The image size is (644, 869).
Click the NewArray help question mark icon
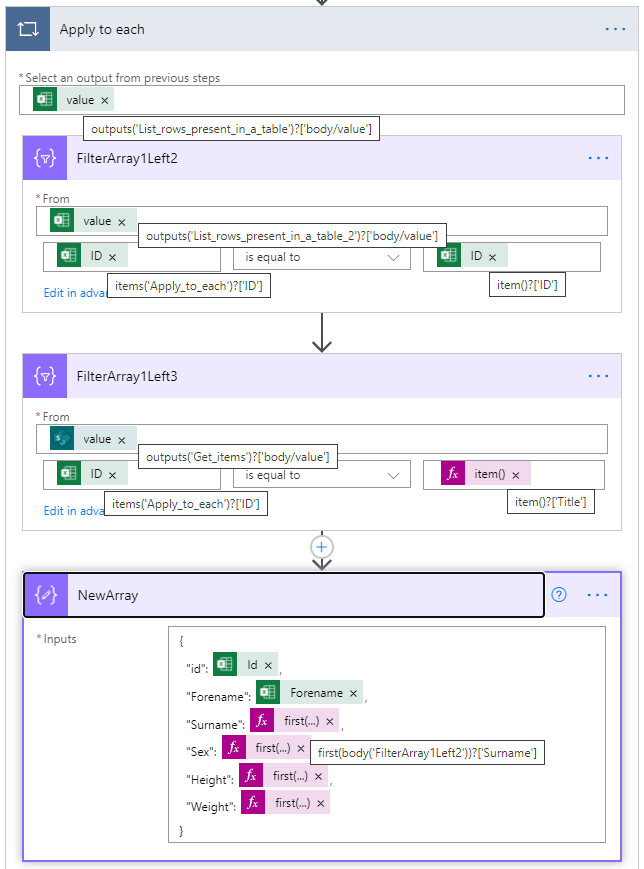[559, 595]
